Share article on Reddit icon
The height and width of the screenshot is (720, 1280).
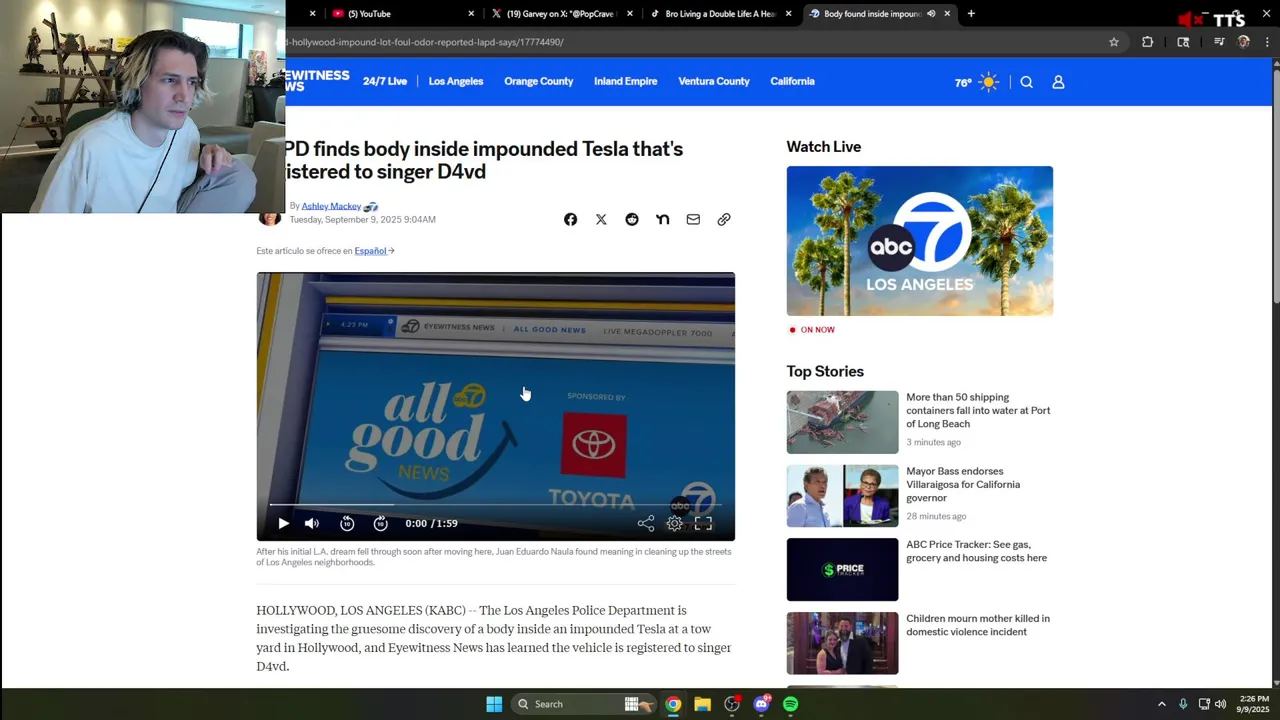point(632,219)
